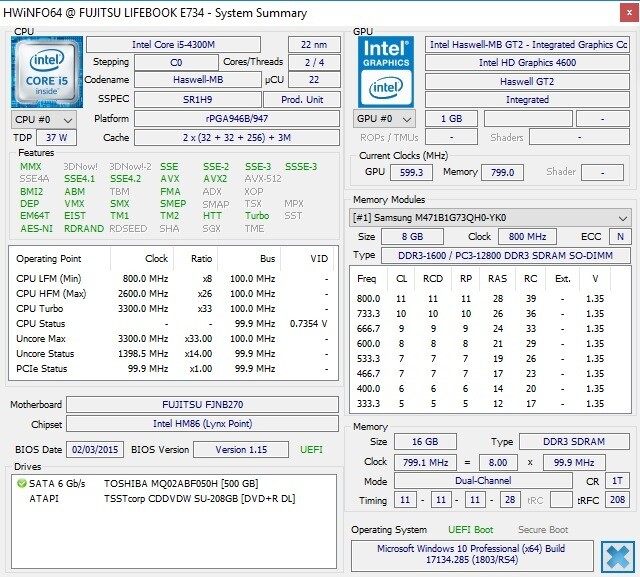The width and height of the screenshot is (640, 577).
Task: Open the GPU #0 selector dropdown
Action: pos(384,119)
